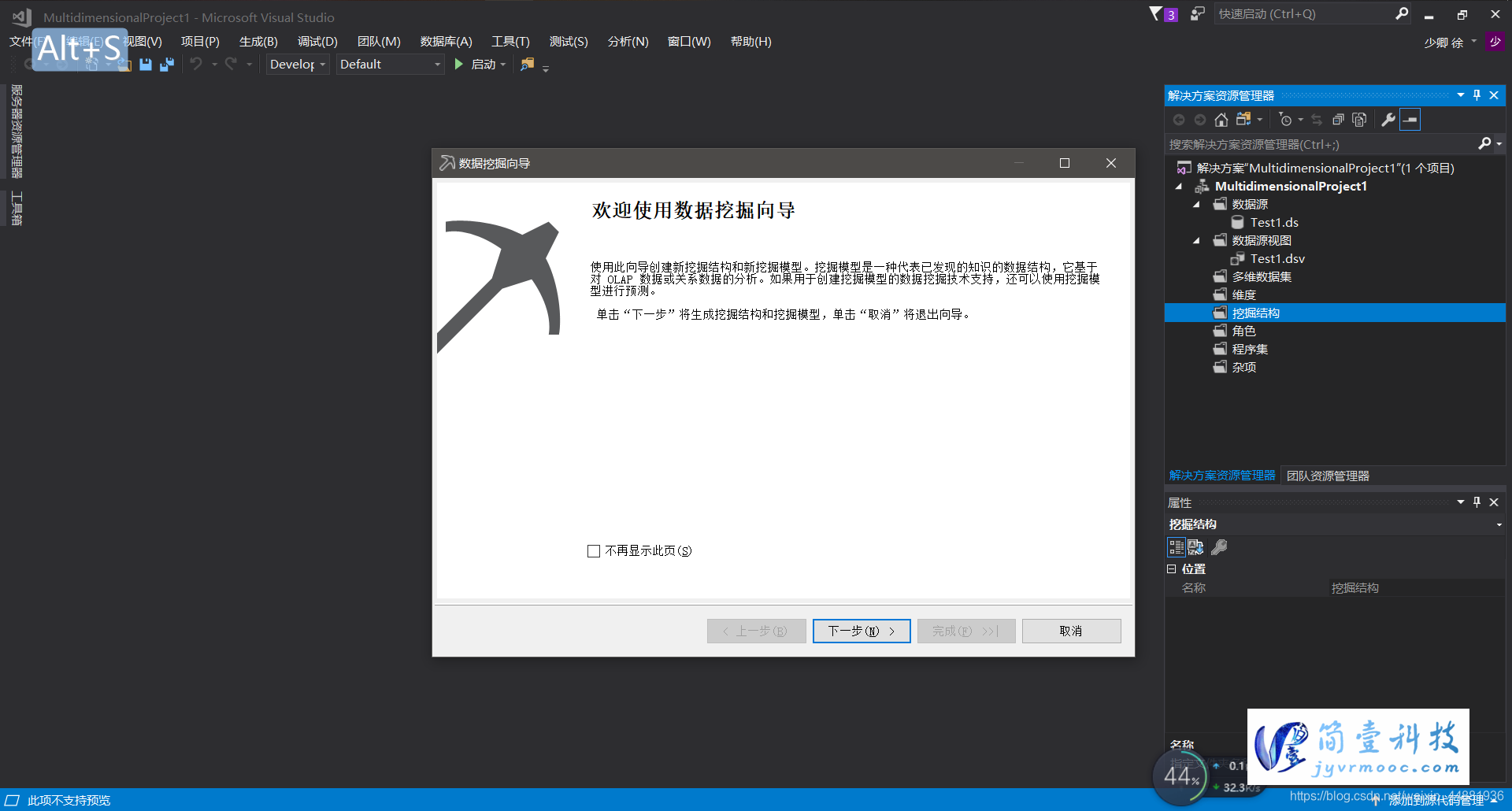This screenshot has width=1512, height=811.
Task: Click the Undo arrow in the toolbar
Action: tap(196, 64)
